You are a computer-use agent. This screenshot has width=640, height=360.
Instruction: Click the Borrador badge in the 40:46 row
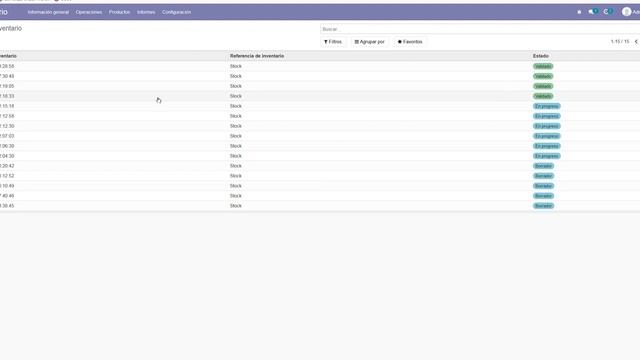(543, 196)
